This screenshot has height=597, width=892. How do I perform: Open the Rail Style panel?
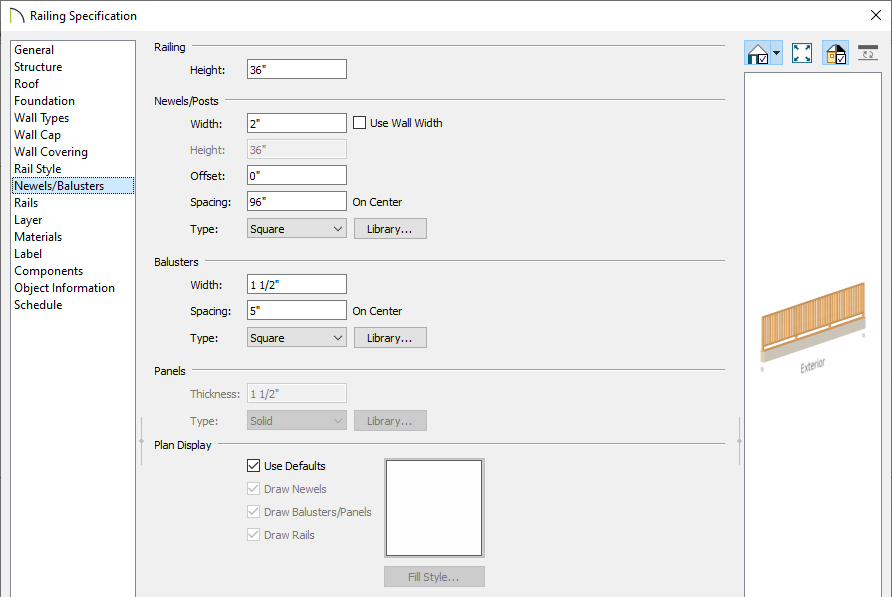tap(37, 169)
